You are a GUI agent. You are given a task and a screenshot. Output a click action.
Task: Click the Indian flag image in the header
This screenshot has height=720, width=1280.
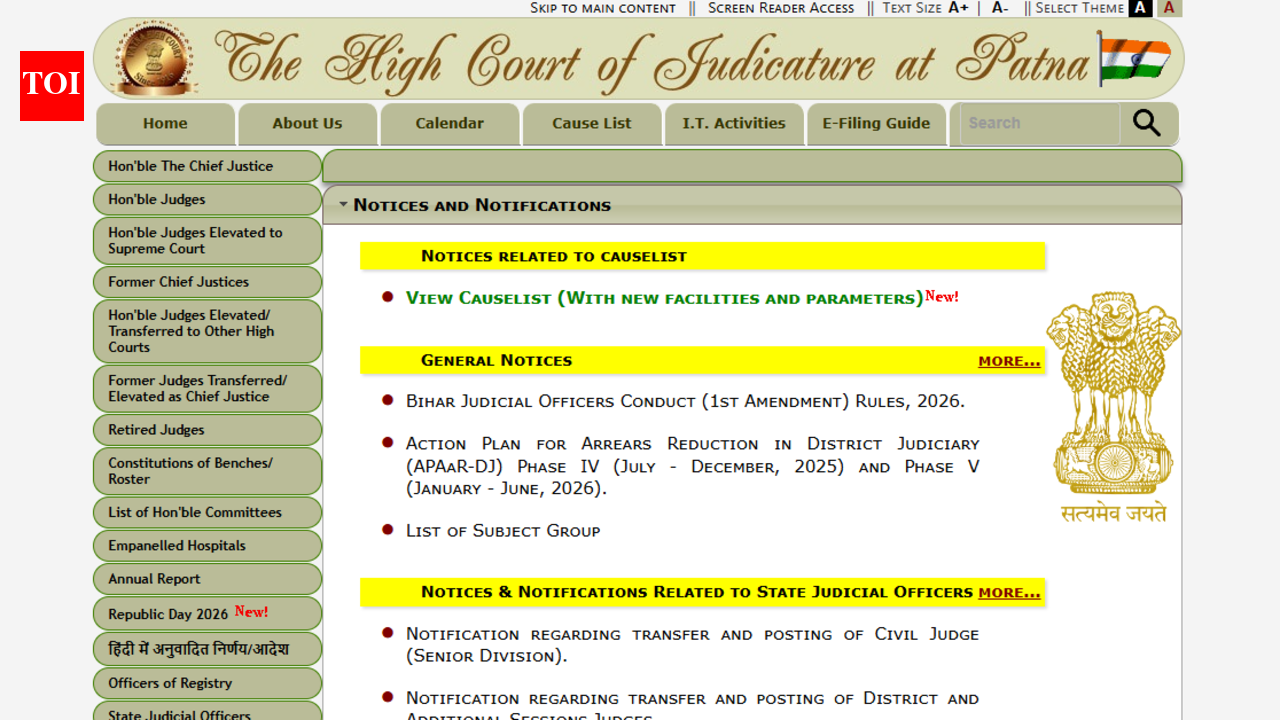pos(1135,59)
